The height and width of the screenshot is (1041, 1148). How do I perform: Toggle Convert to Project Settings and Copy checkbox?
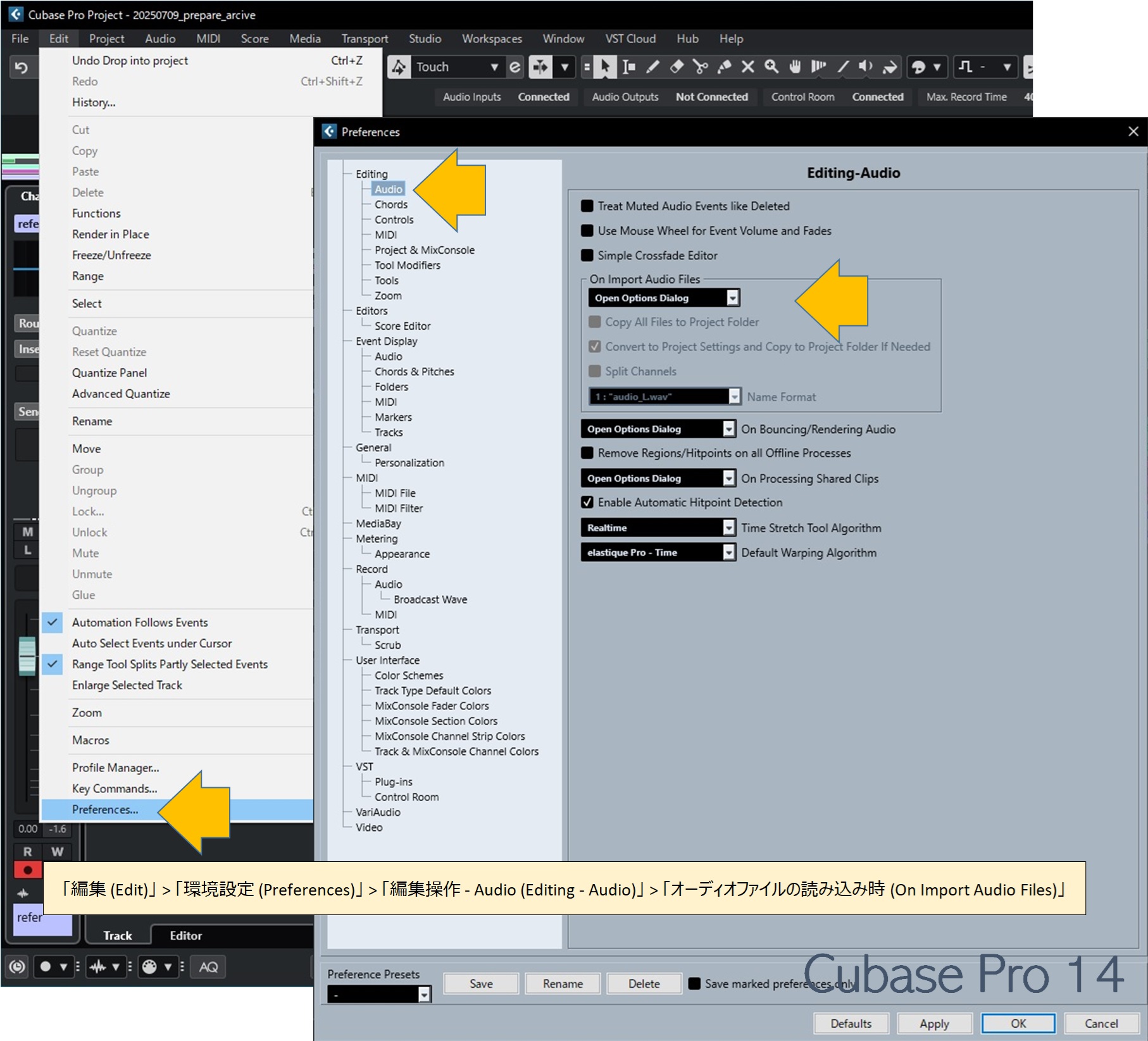tap(595, 347)
